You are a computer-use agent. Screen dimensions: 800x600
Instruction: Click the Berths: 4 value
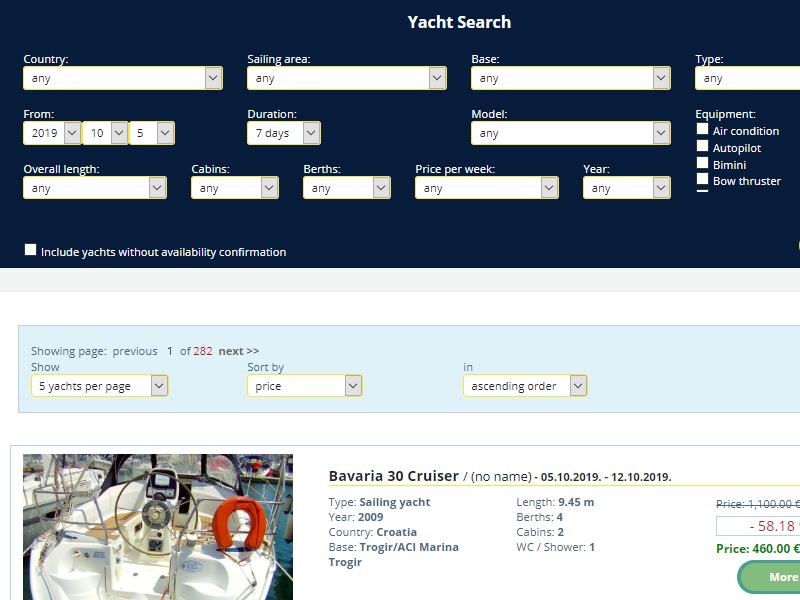click(560, 517)
